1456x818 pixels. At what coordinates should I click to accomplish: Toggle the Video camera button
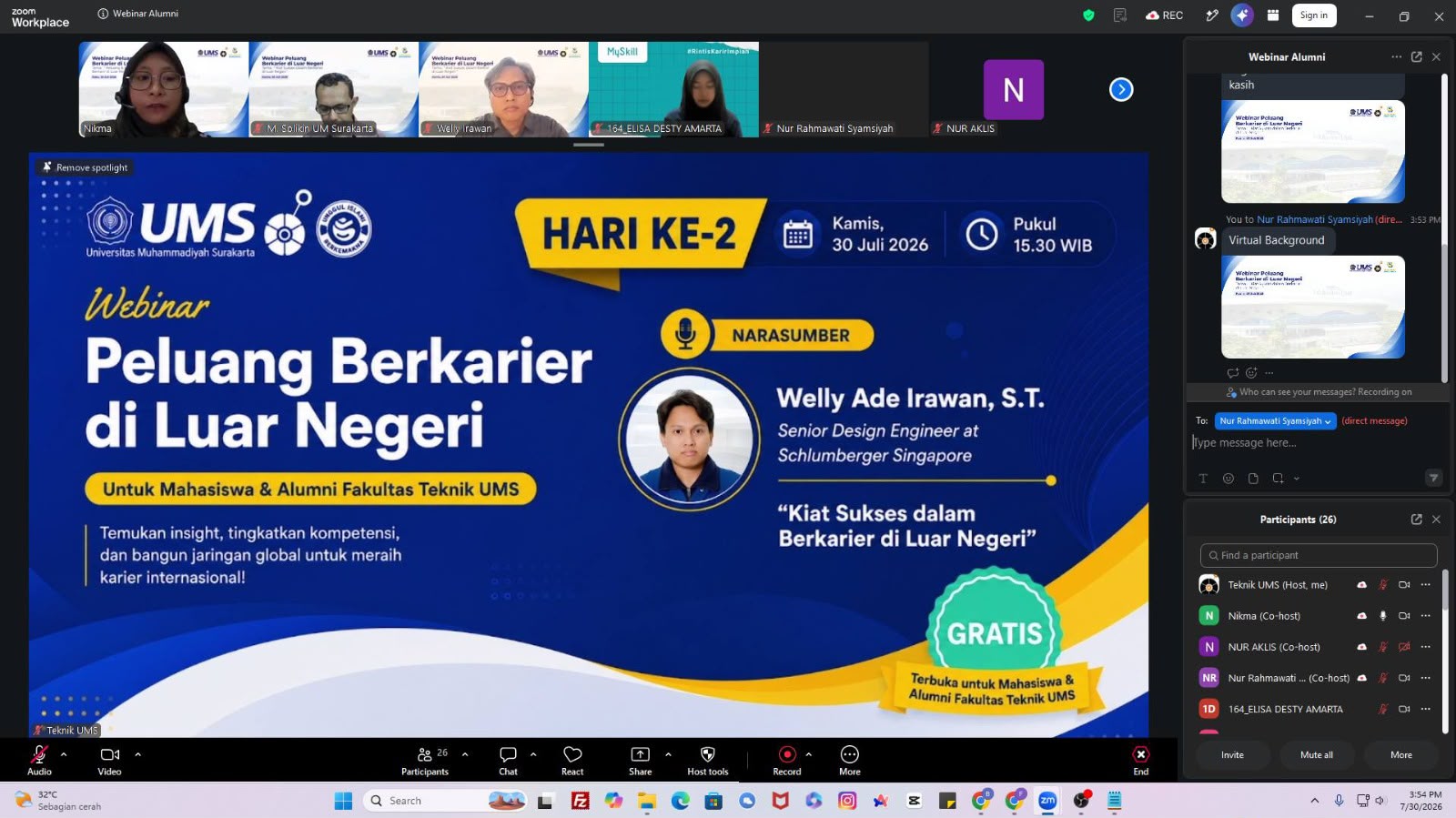[x=110, y=760]
